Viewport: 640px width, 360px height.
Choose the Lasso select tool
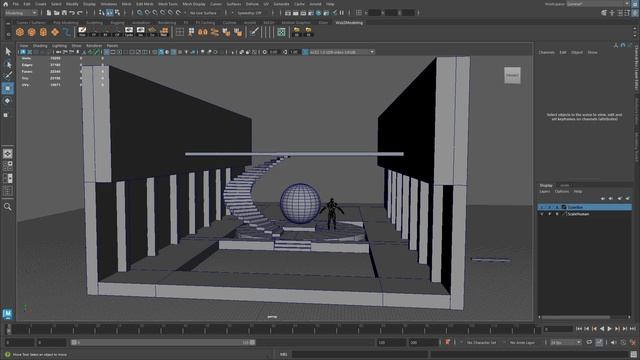pyautogui.click(x=8, y=64)
